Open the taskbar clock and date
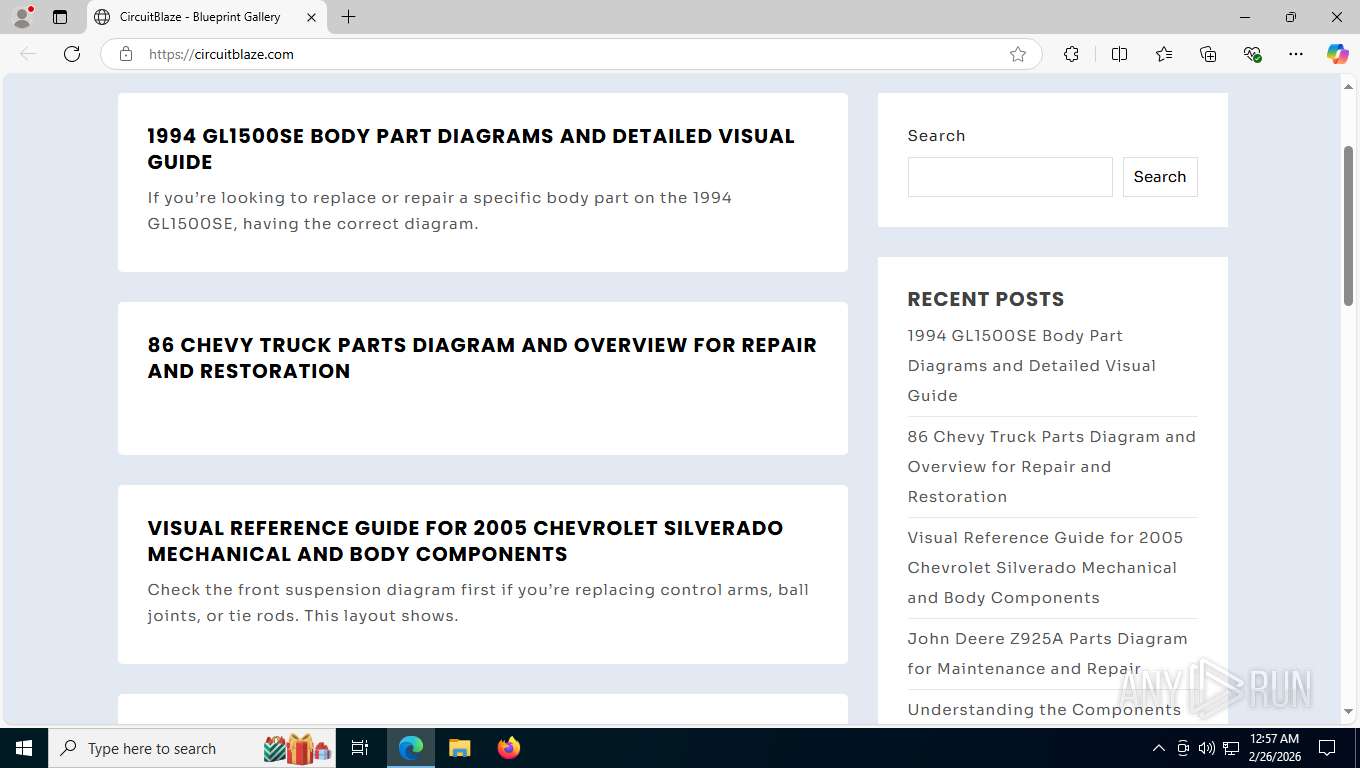Viewport: 1360px width, 768px height. click(x=1275, y=748)
